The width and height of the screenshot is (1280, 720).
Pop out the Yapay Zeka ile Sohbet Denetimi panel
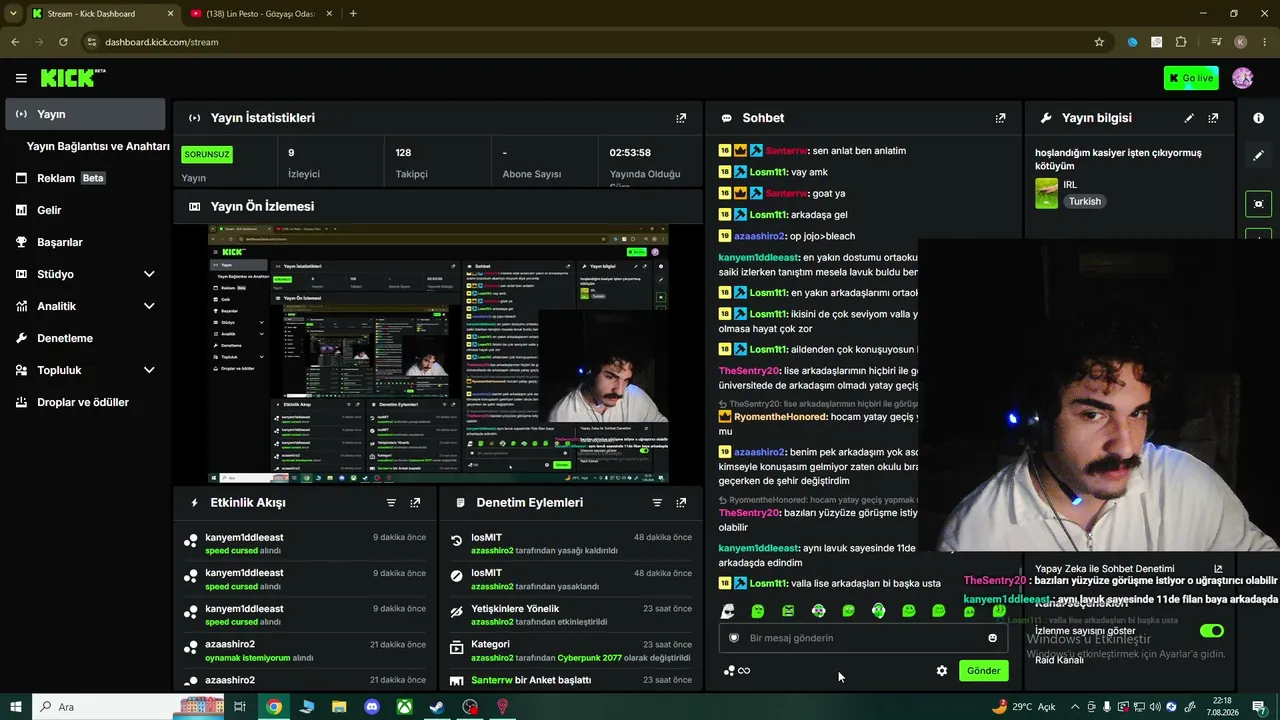tap(1218, 569)
